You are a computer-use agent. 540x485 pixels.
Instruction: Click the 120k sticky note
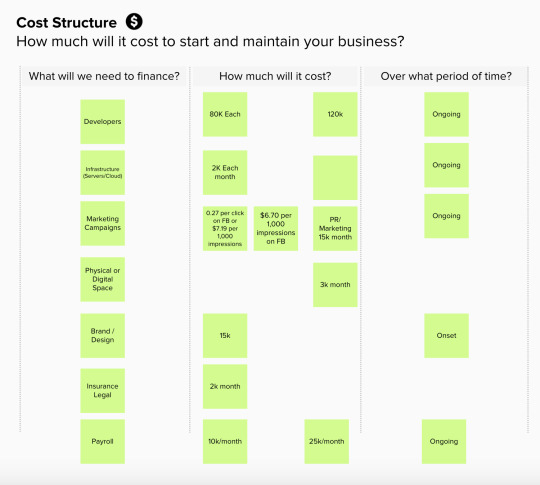coord(335,114)
